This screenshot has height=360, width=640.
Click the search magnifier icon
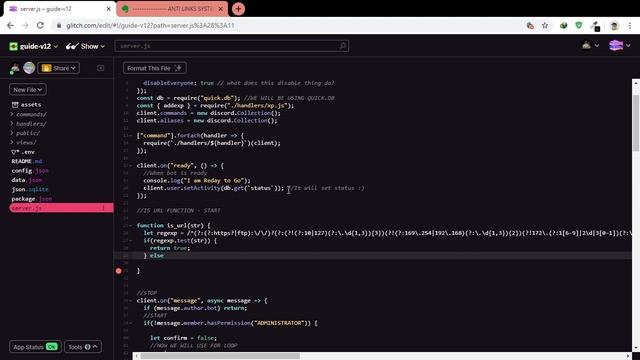point(343,46)
